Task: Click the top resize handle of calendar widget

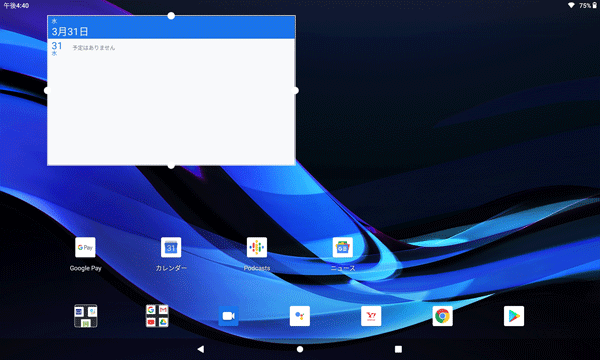Action: point(171,16)
